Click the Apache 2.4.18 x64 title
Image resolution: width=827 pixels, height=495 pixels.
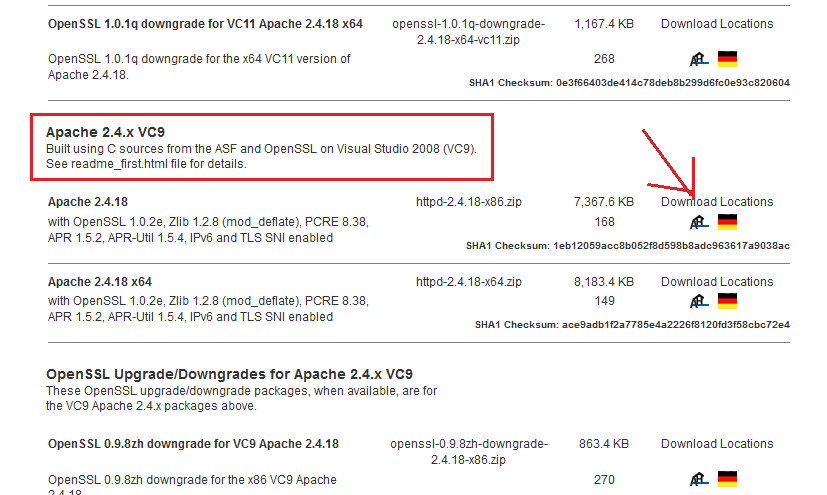point(100,282)
